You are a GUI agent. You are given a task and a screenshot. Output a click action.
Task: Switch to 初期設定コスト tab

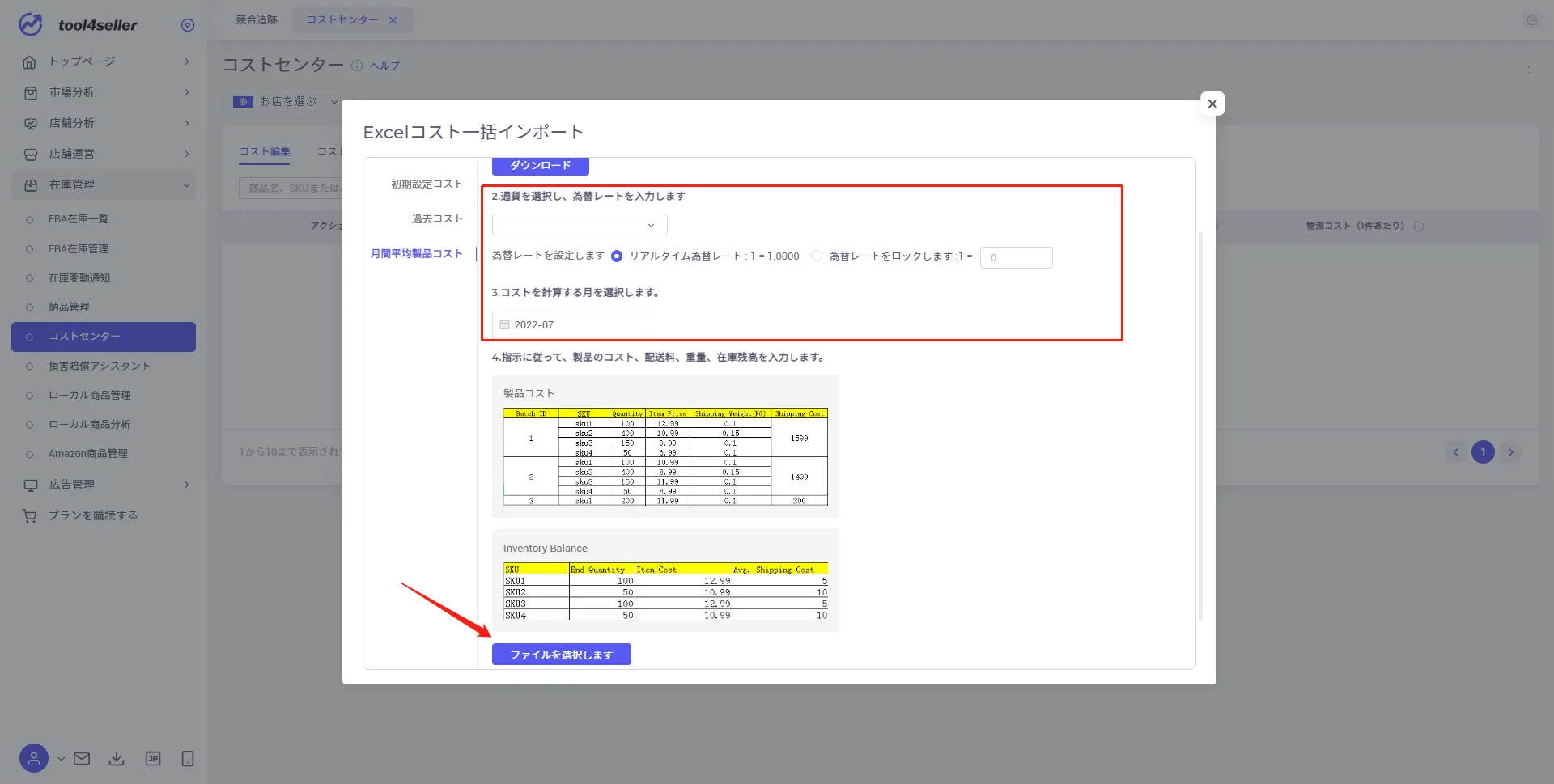pos(427,184)
